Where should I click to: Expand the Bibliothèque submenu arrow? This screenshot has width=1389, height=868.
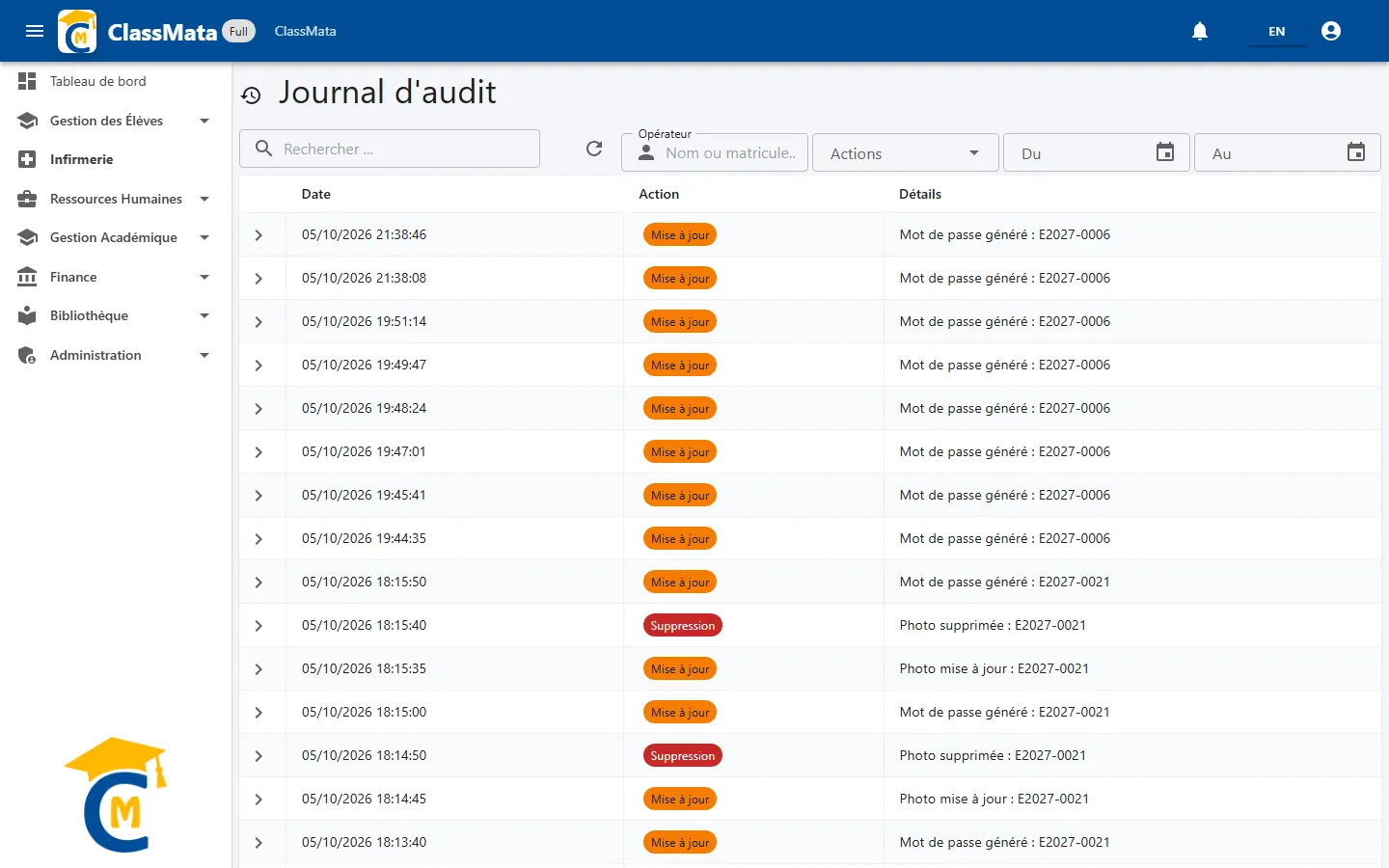coord(204,315)
